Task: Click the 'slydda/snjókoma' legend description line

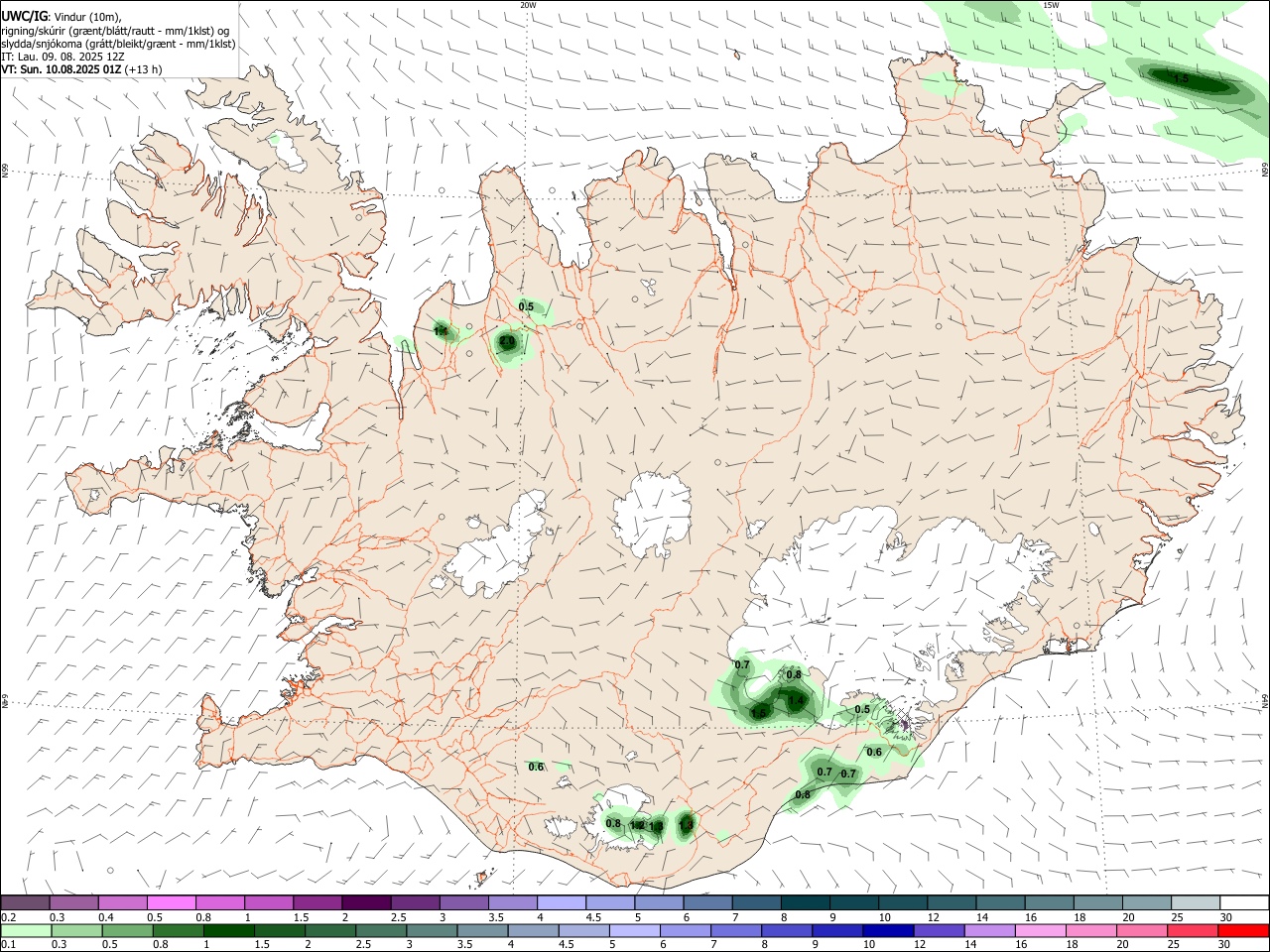Action: tap(118, 44)
